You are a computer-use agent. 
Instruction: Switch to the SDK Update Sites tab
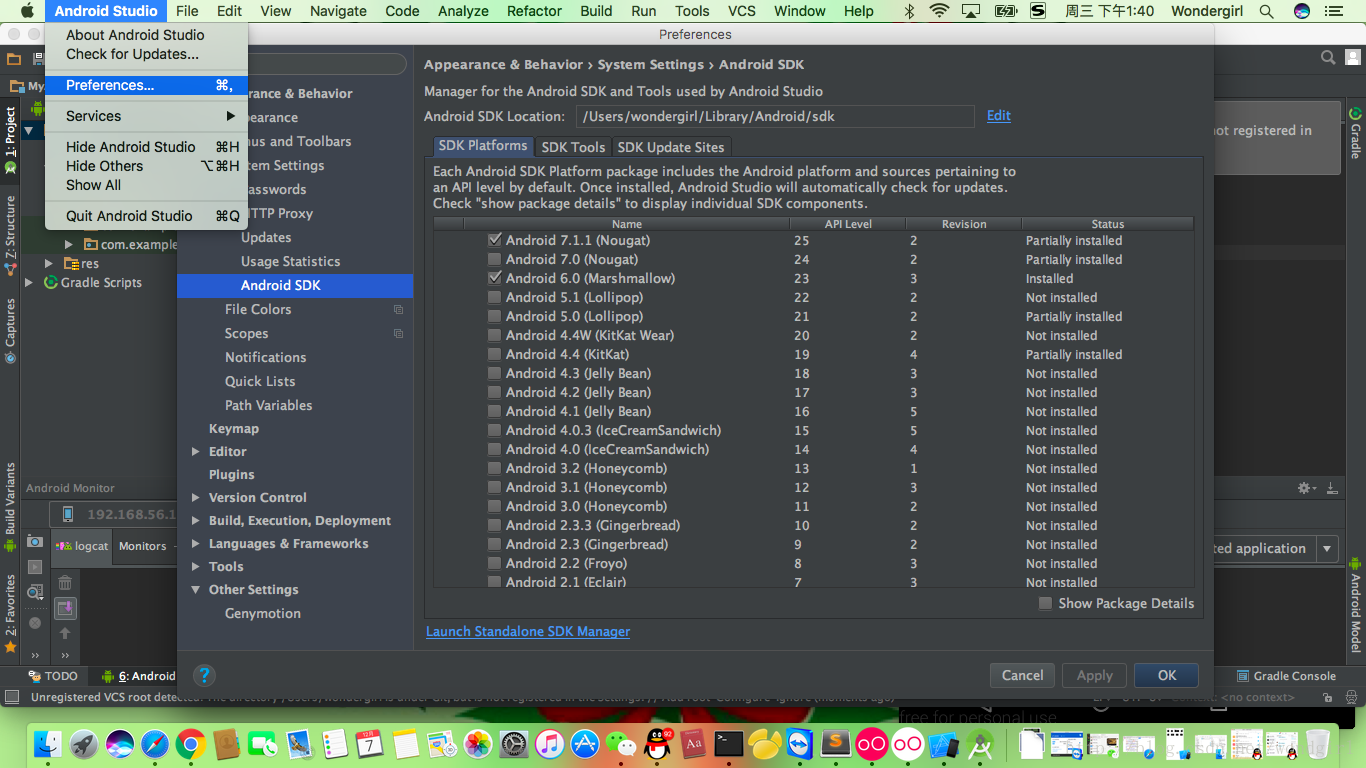point(670,147)
